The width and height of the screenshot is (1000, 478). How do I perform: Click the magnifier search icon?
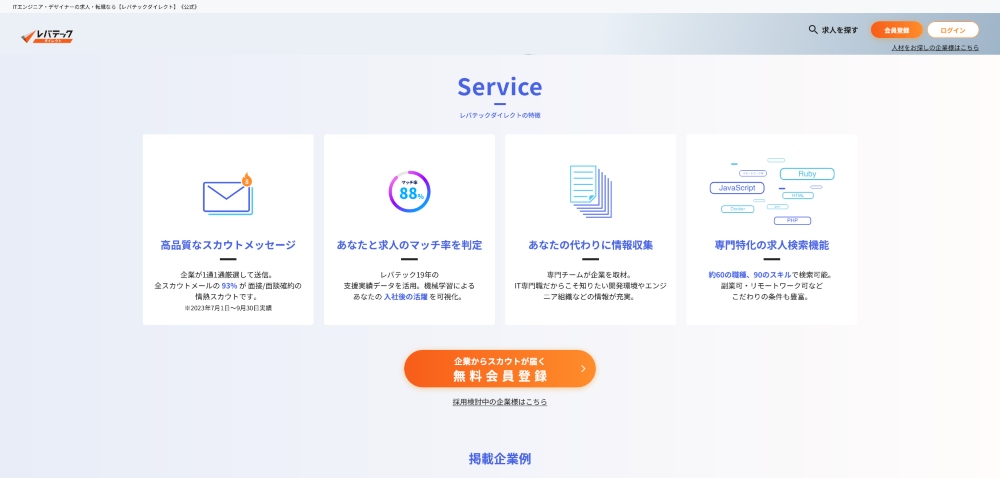[812, 29]
